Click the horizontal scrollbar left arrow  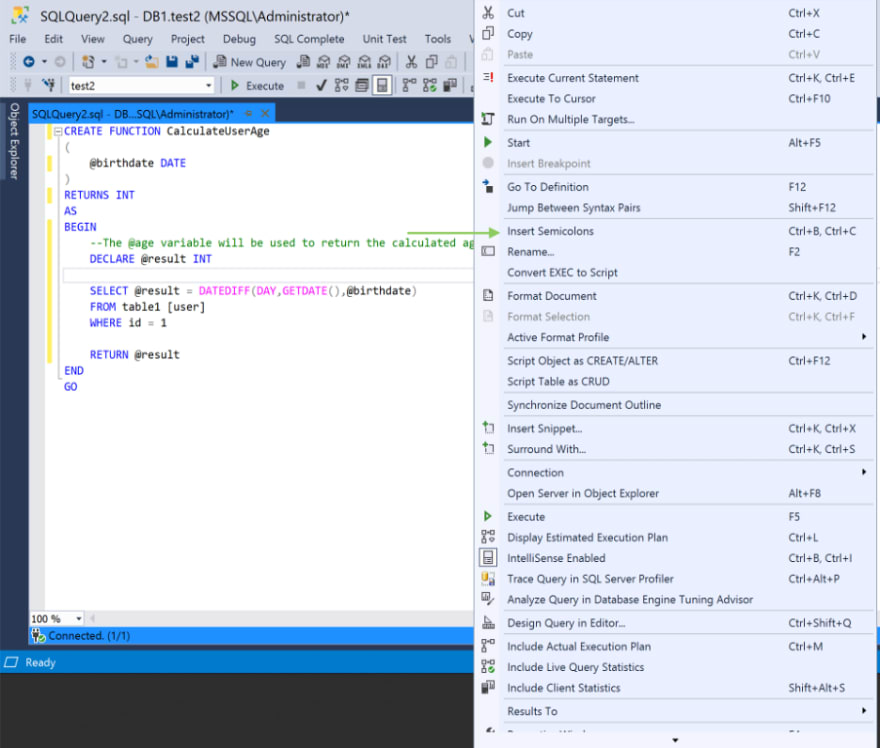(x=92, y=618)
